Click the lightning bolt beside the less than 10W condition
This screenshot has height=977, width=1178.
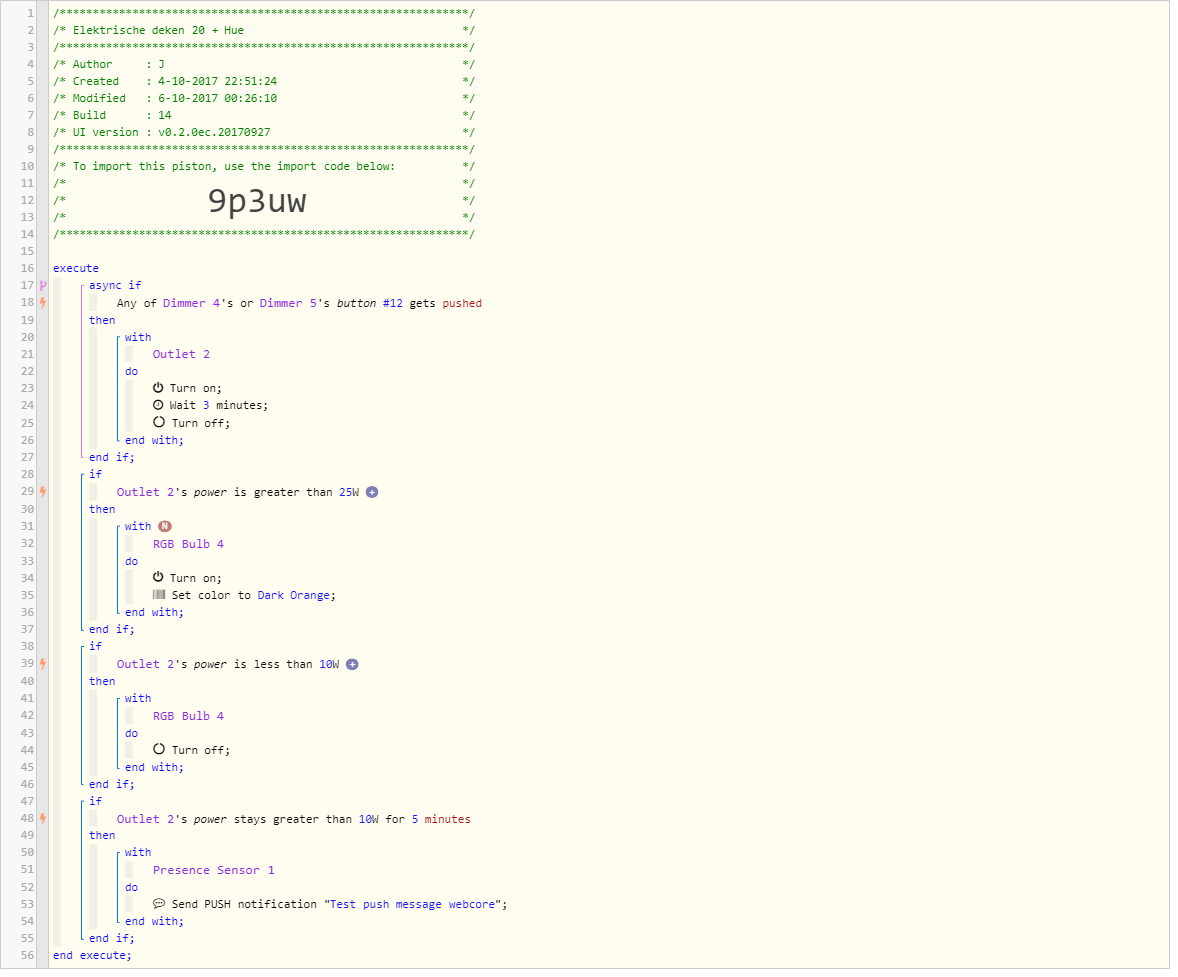point(43,664)
